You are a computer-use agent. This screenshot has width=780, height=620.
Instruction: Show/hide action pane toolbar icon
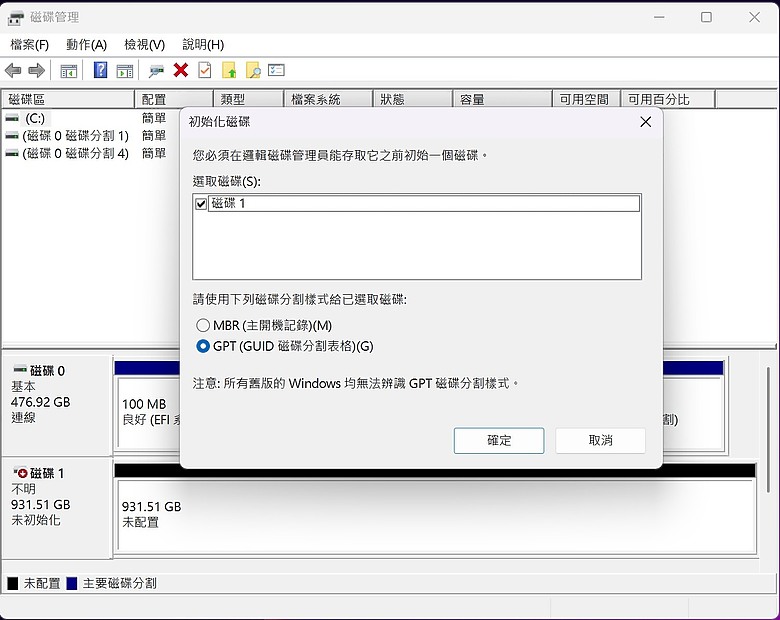[x=124, y=71]
